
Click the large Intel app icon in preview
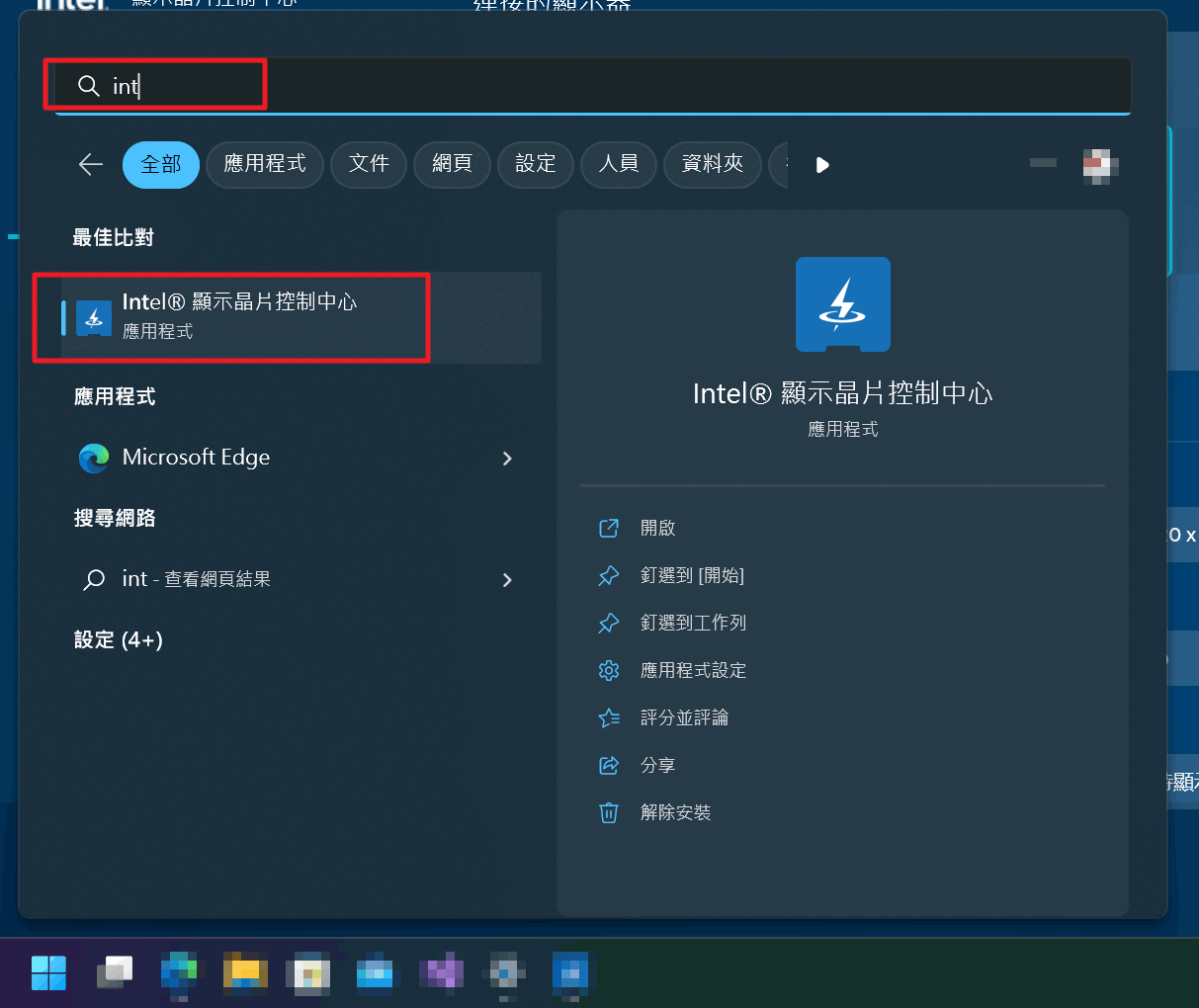pos(843,304)
